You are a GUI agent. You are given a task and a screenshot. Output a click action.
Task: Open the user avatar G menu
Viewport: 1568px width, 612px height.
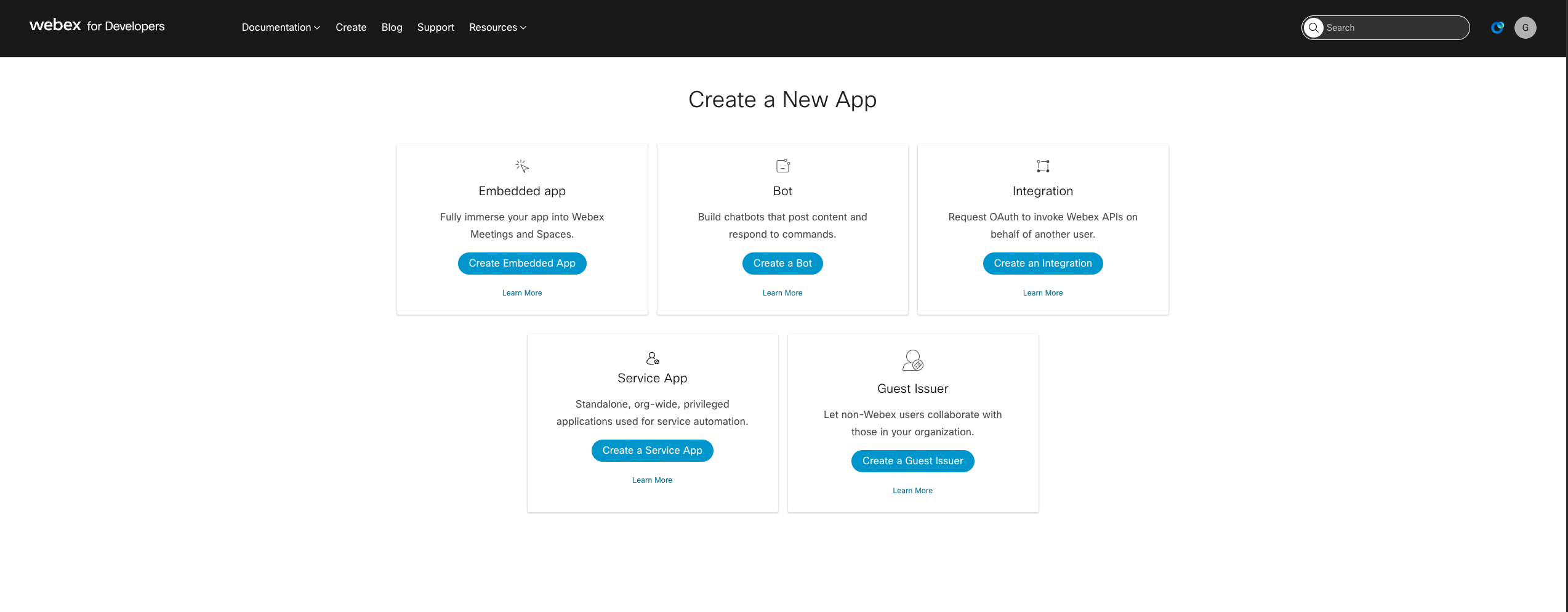coord(1526,28)
